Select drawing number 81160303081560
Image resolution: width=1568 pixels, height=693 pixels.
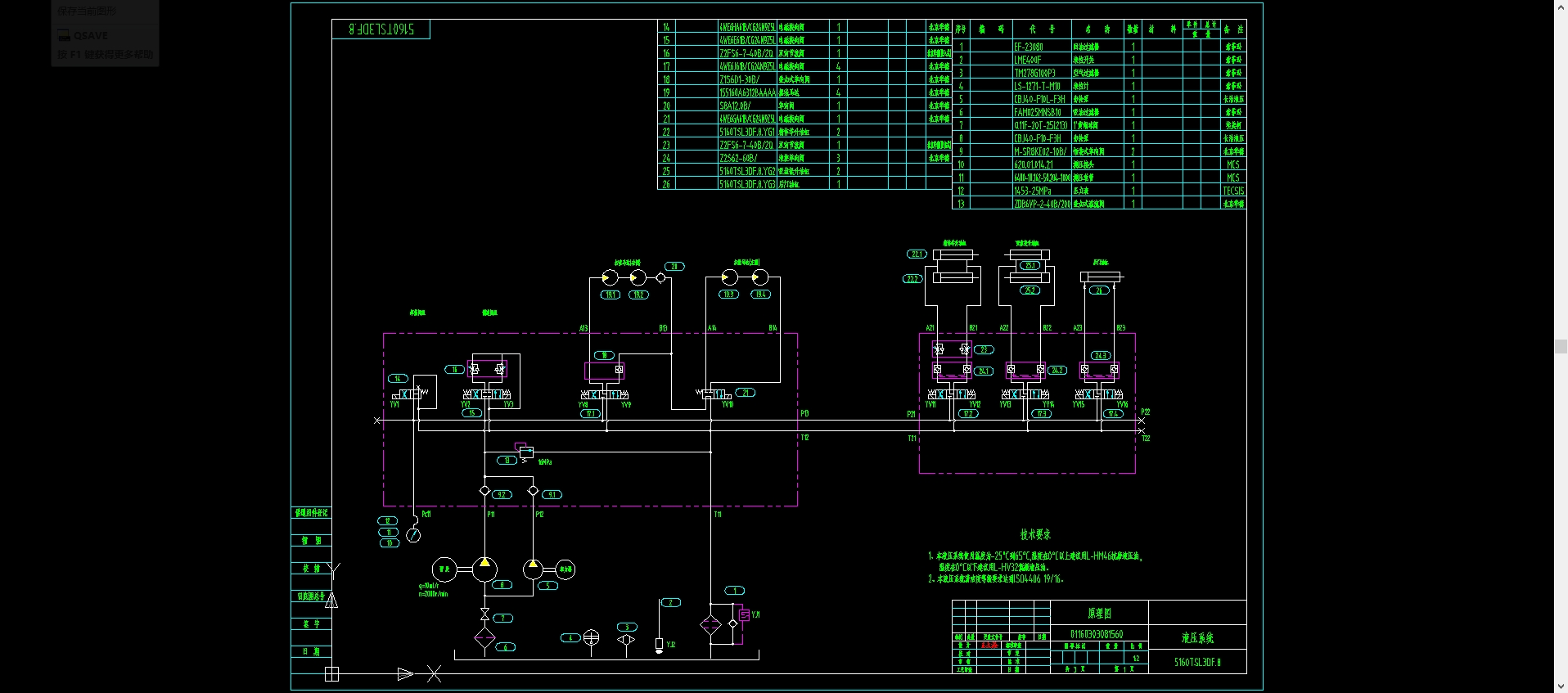click(x=1097, y=634)
